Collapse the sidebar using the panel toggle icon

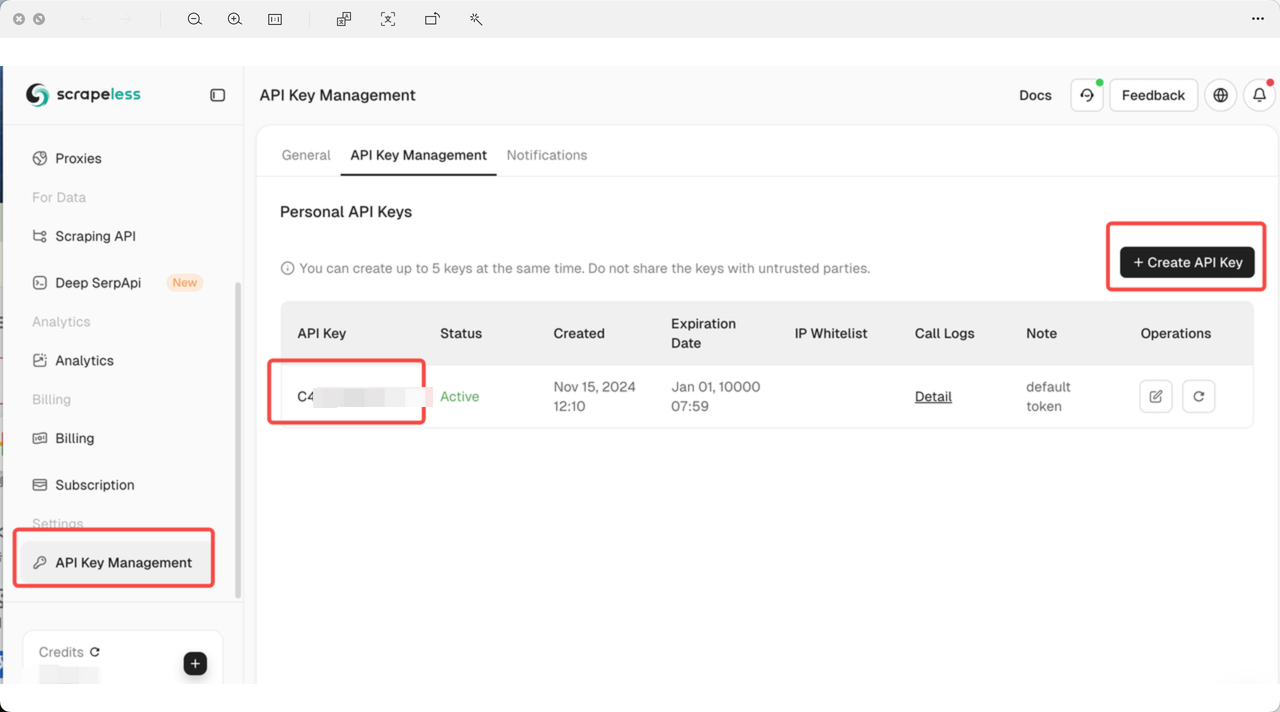tap(217, 95)
